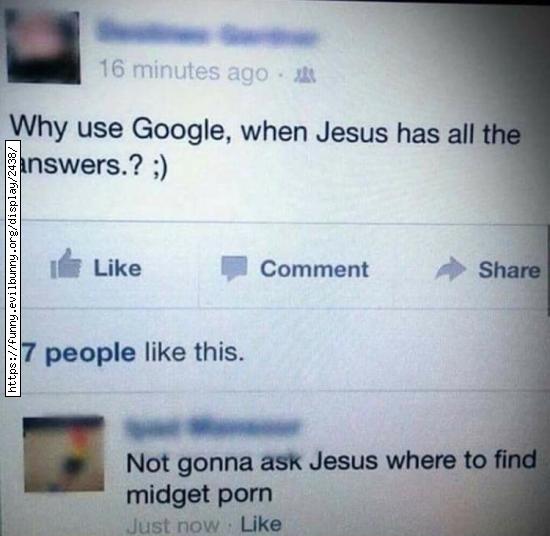Click the funny.evilbunny.org watermark URL

13,268
